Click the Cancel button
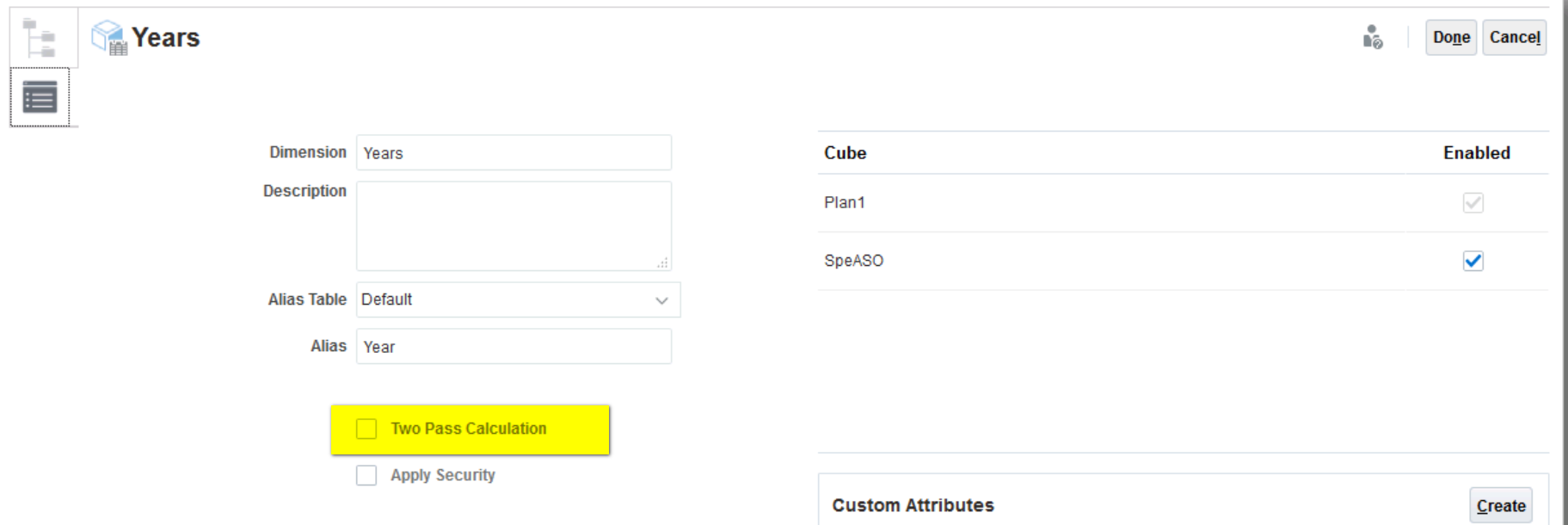This screenshot has height=525, width=1568. [1515, 38]
